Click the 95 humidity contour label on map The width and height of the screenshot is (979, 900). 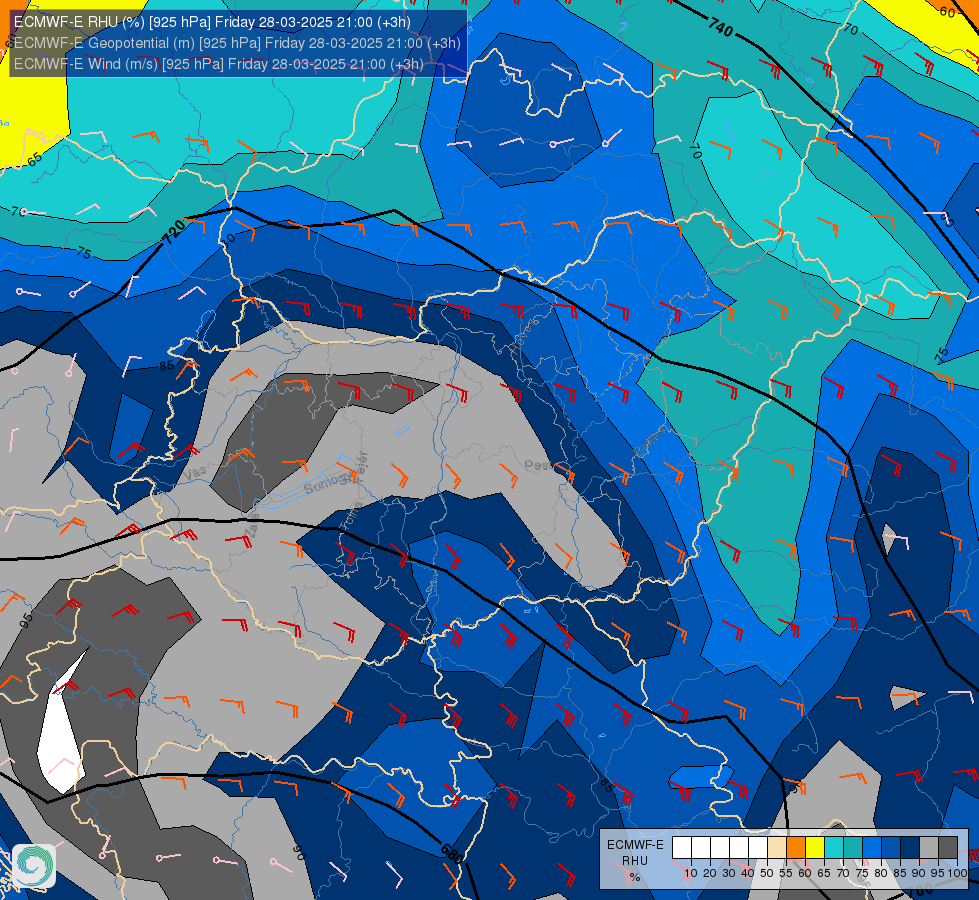(26, 620)
